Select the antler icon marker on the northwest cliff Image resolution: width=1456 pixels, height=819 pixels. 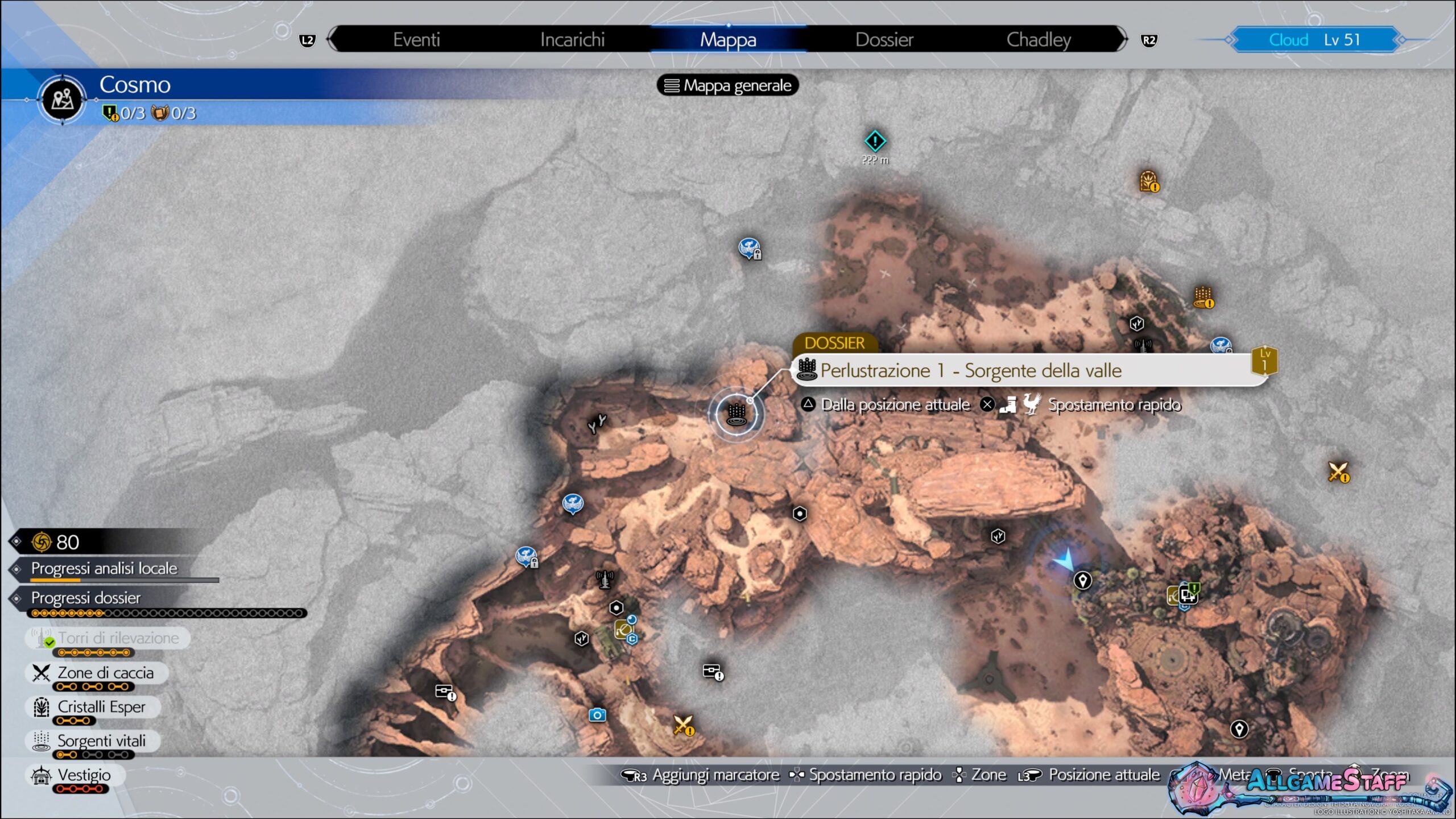[597, 423]
